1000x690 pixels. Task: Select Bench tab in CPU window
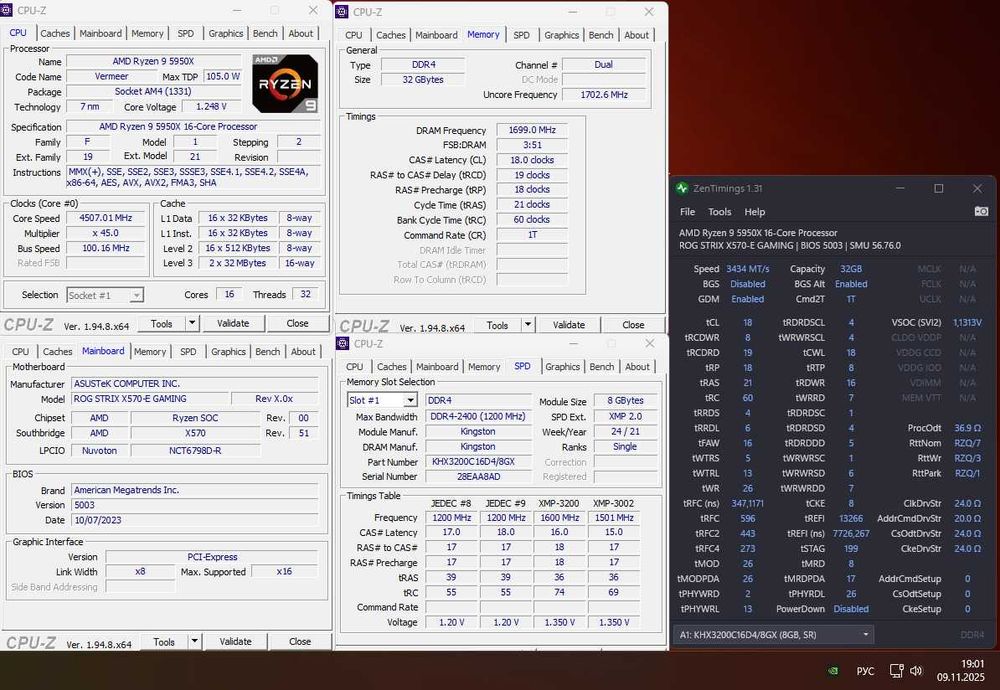click(x=265, y=33)
